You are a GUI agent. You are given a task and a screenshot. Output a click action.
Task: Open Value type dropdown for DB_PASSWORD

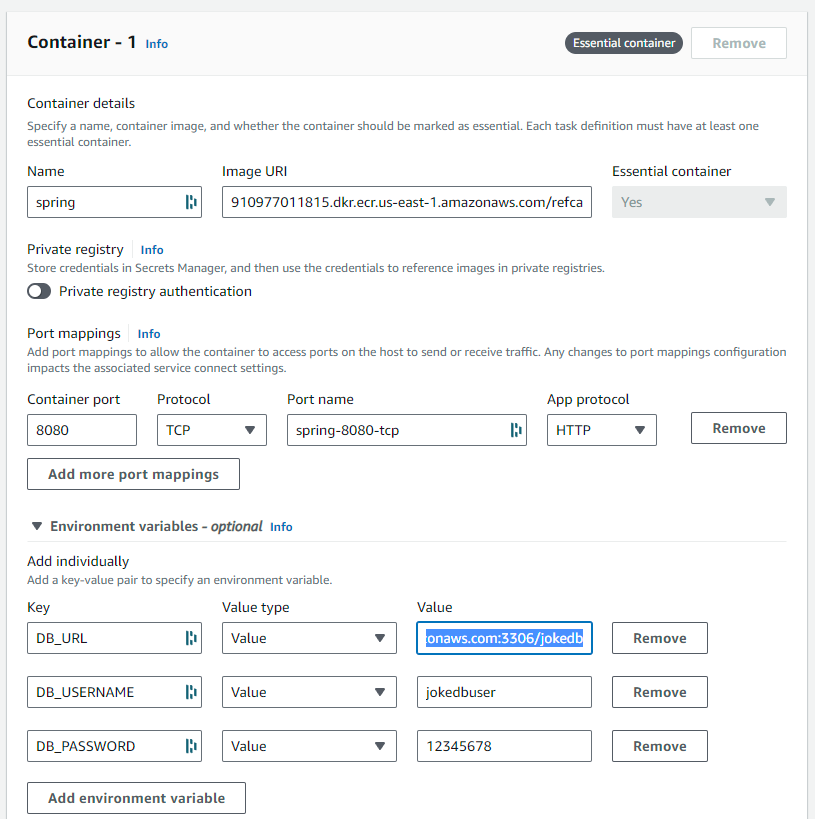click(308, 746)
